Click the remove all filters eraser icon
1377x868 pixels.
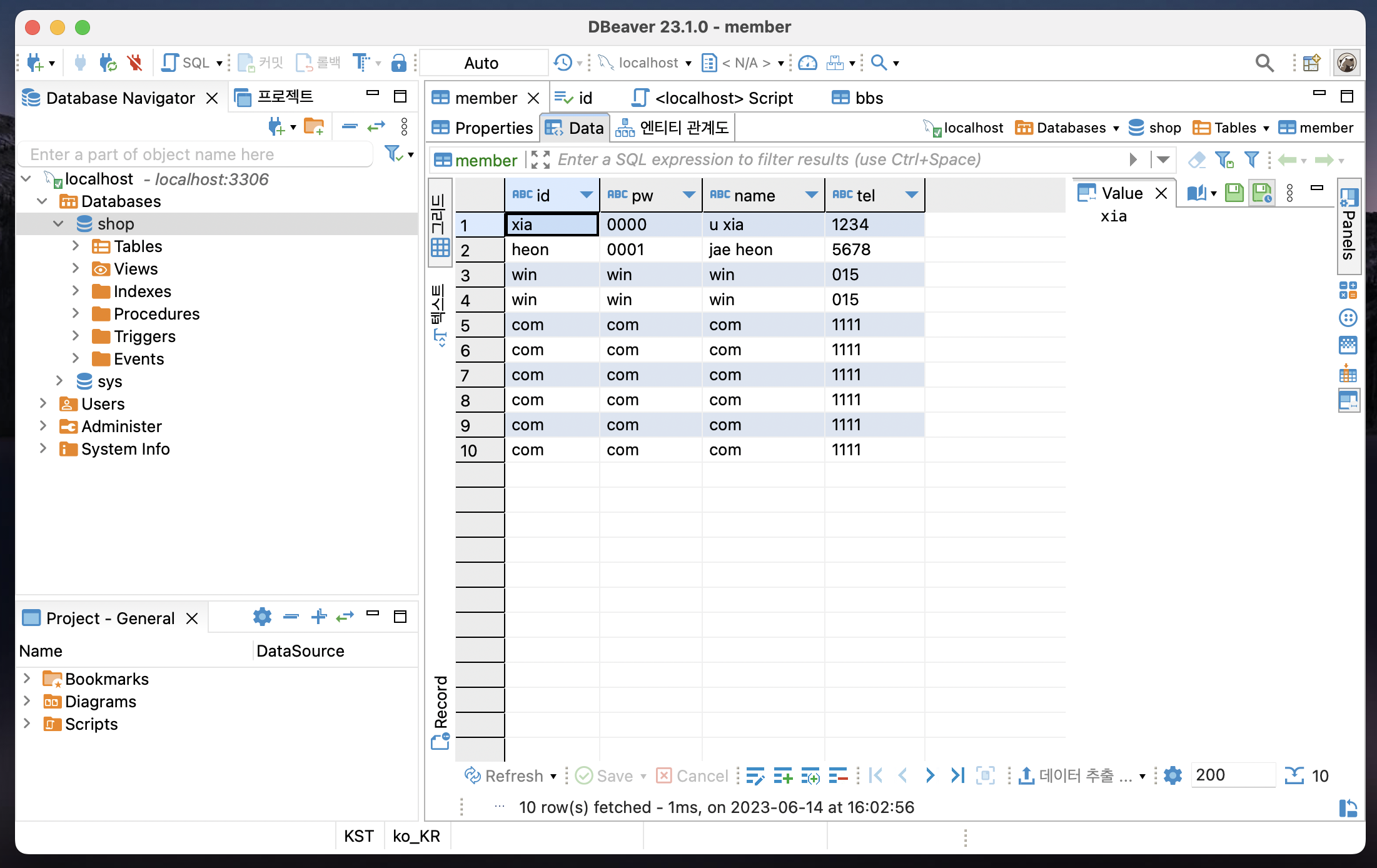1196,160
